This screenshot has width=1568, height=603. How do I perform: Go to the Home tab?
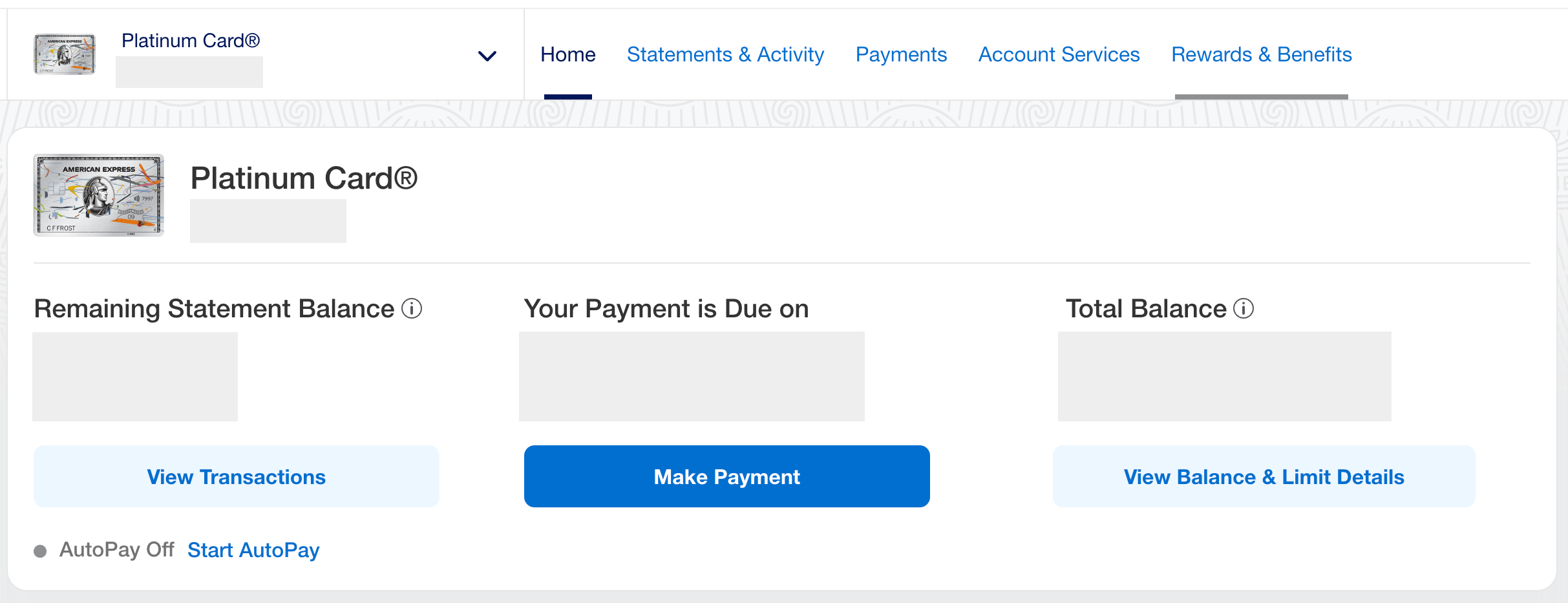point(567,54)
